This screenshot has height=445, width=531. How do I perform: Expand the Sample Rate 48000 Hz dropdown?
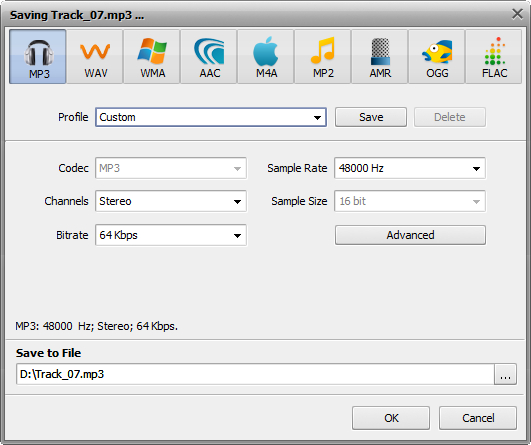click(410, 168)
